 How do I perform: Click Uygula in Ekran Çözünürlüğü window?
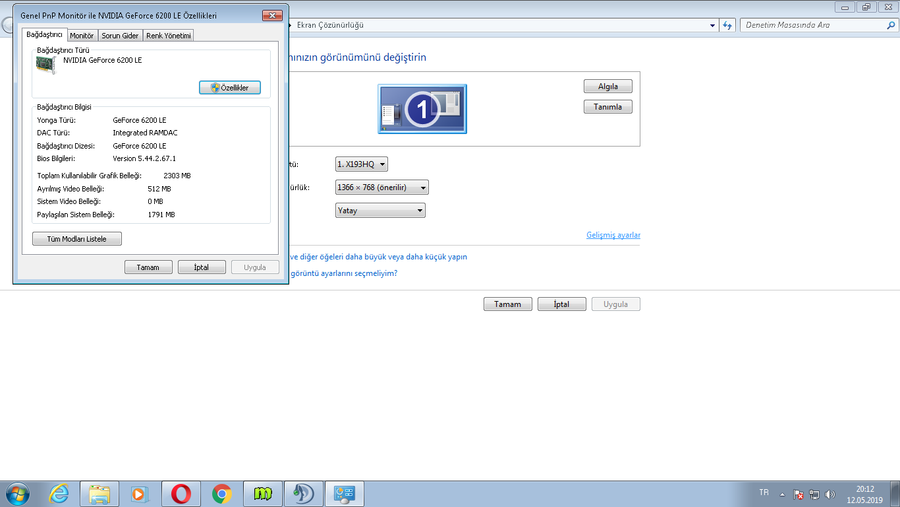[615, 304]
